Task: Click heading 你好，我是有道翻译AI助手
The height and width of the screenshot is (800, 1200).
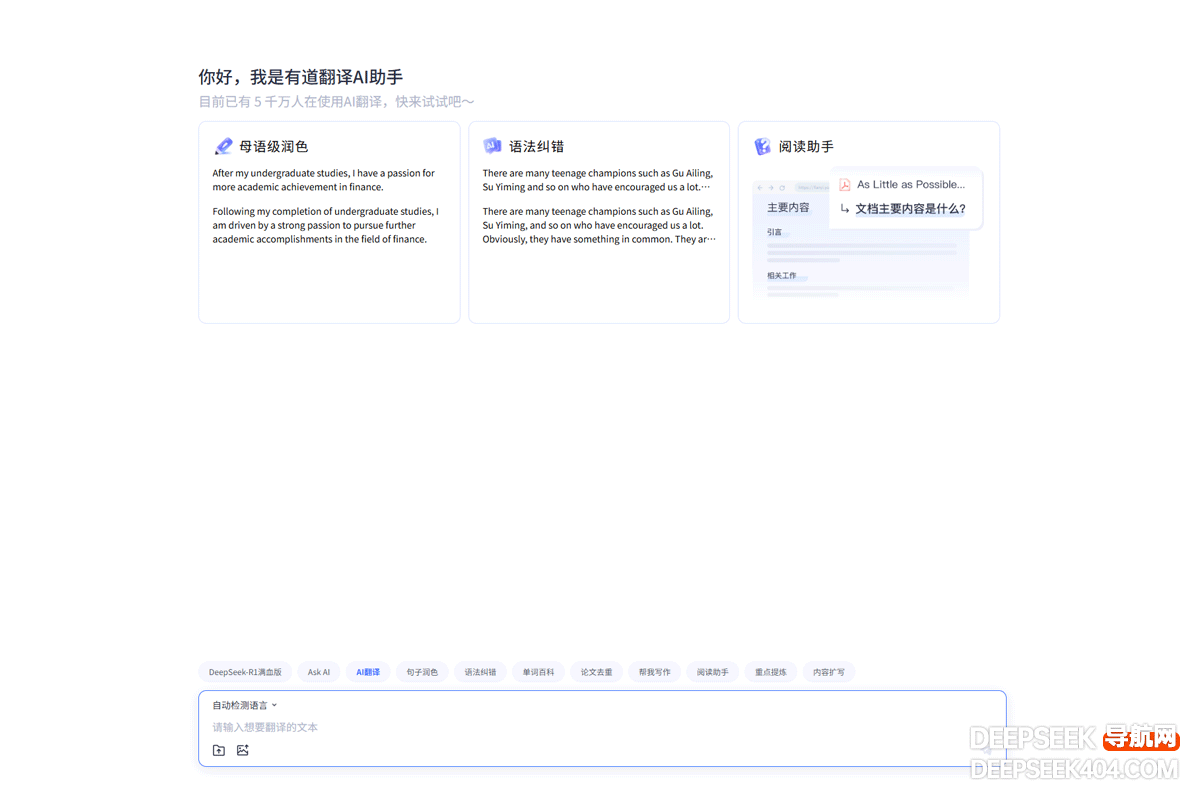Action: pos(301,77)
